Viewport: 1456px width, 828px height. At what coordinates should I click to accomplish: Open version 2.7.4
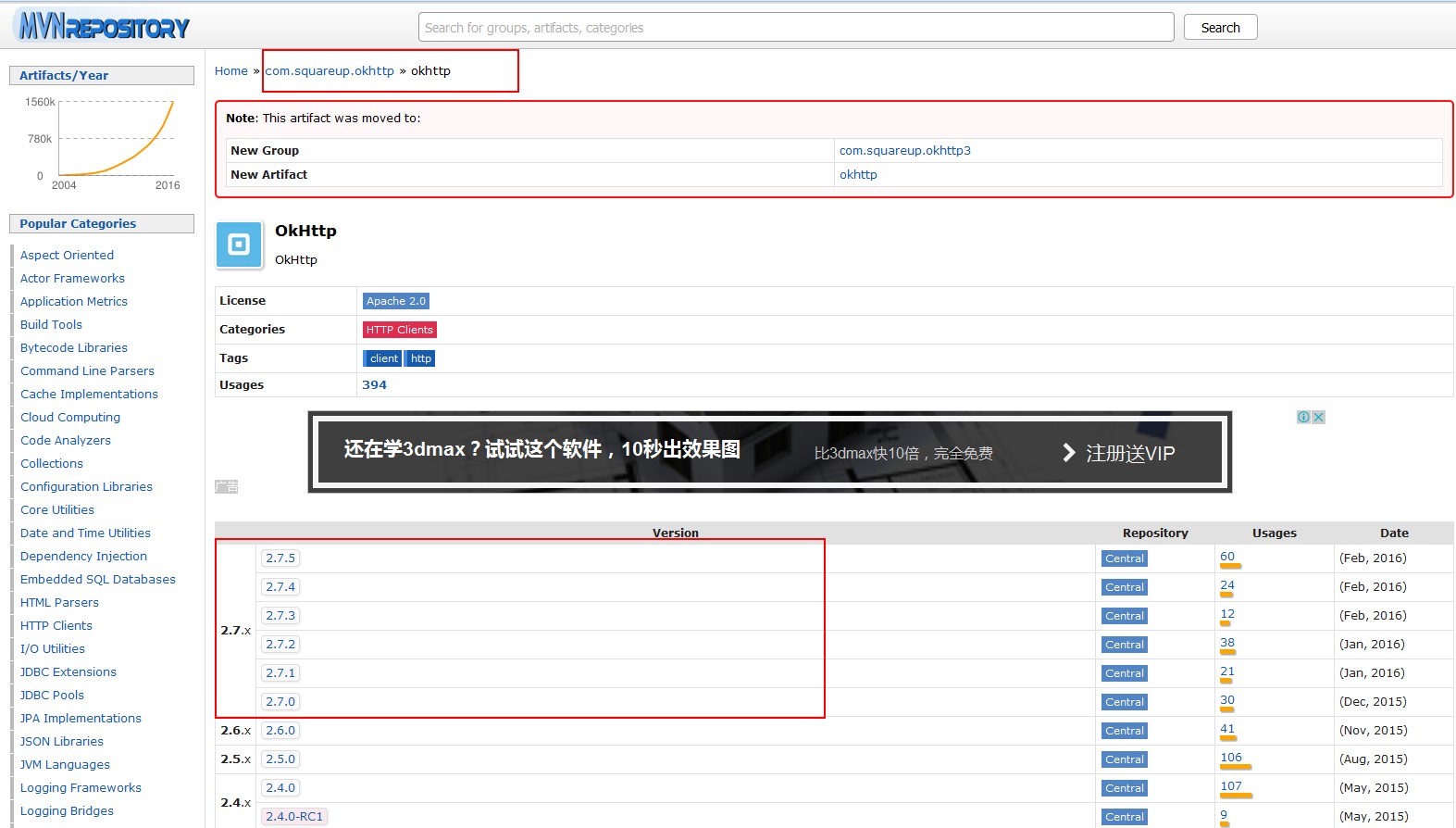coord(280,587)
